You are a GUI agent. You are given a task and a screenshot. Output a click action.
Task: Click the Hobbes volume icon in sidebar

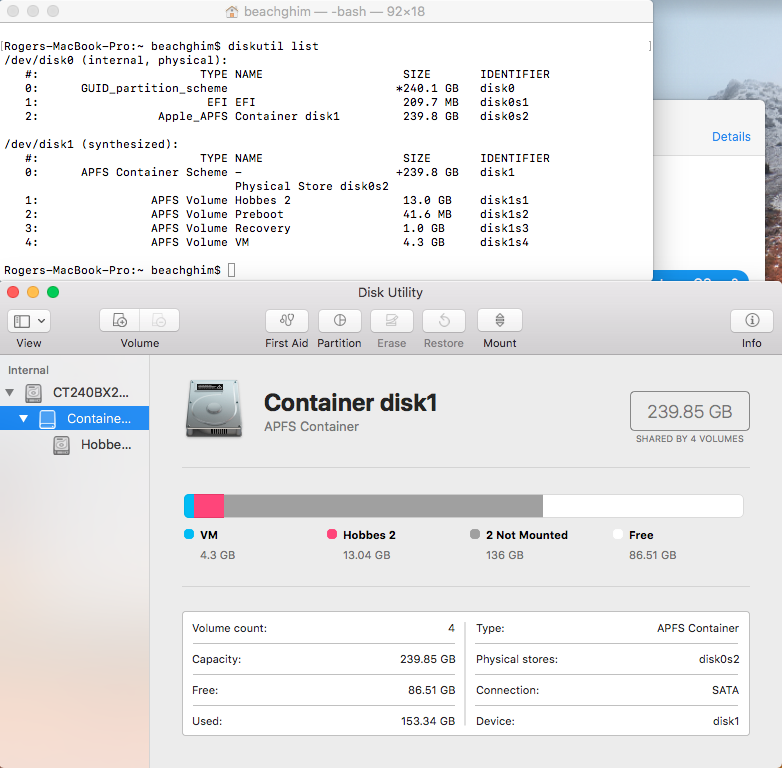[61, 445]
